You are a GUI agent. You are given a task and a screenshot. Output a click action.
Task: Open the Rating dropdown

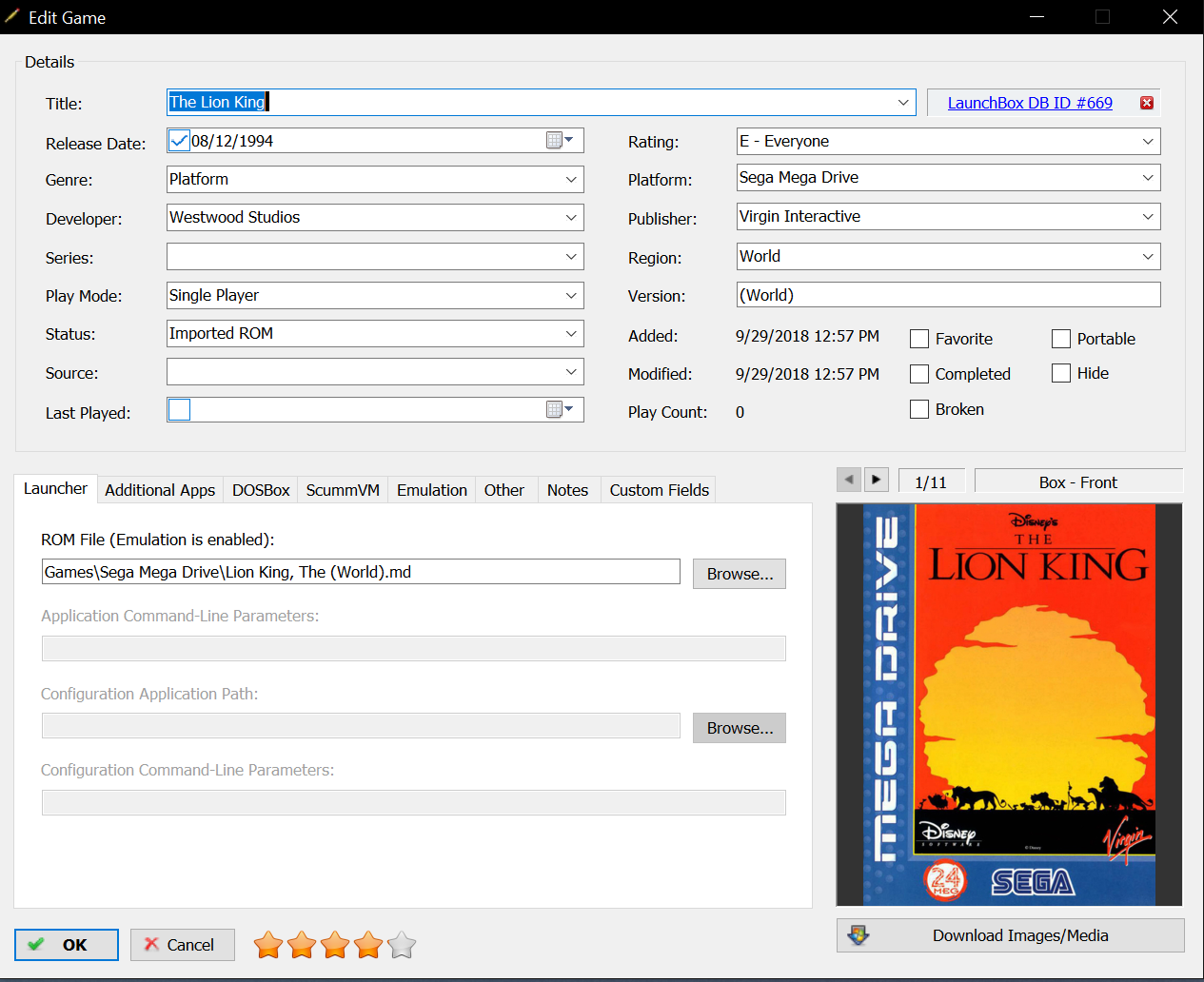[x=1148, y=141]
